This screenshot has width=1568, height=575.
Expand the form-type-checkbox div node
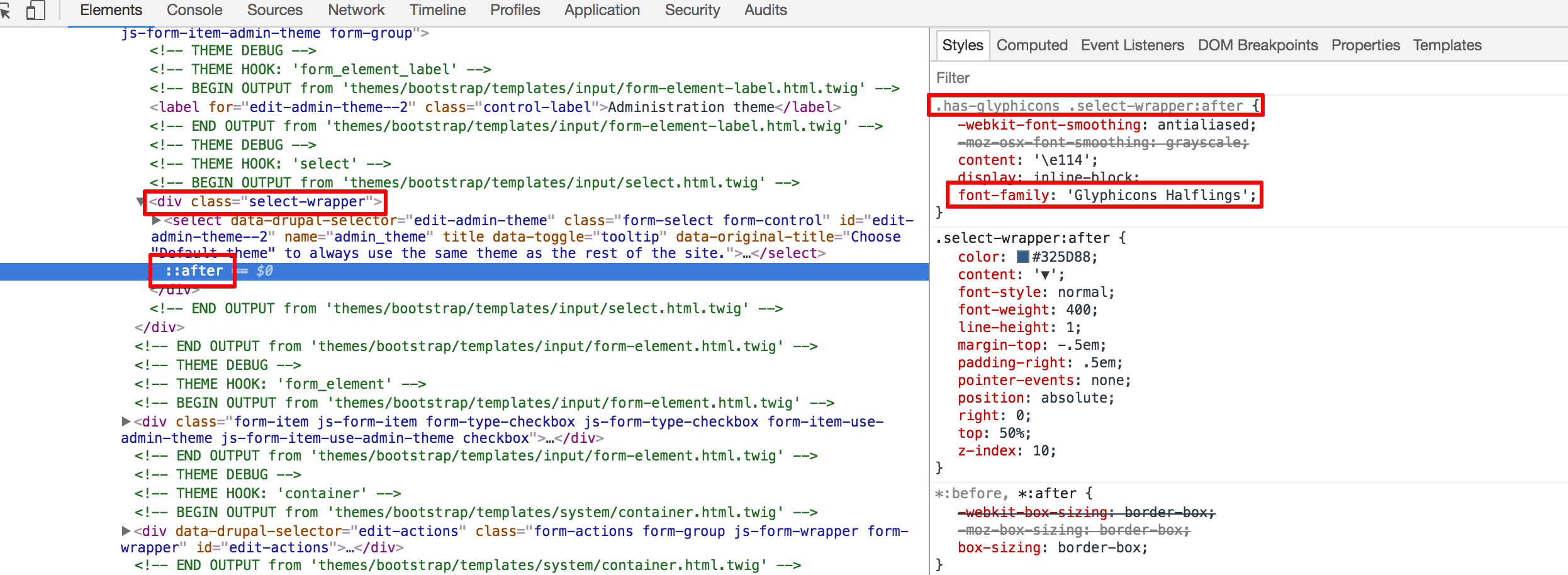[x=126, y=421]
